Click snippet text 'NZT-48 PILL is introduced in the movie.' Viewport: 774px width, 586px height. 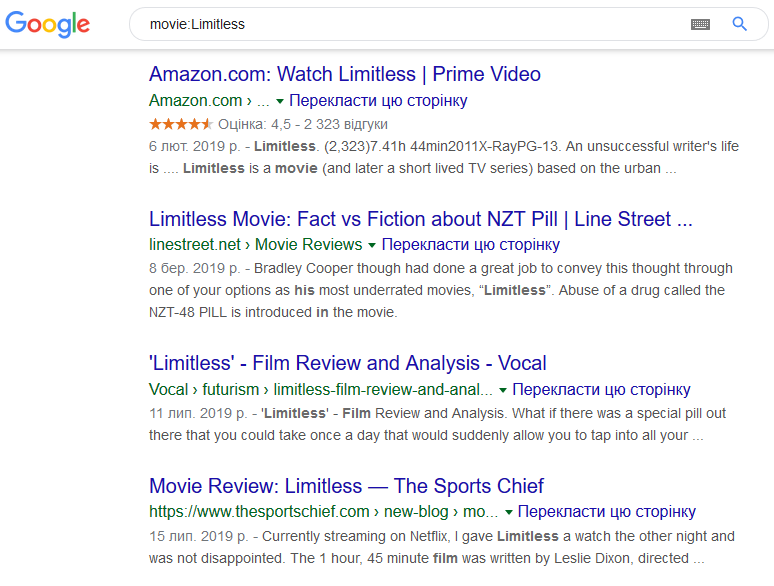[273, 312]
